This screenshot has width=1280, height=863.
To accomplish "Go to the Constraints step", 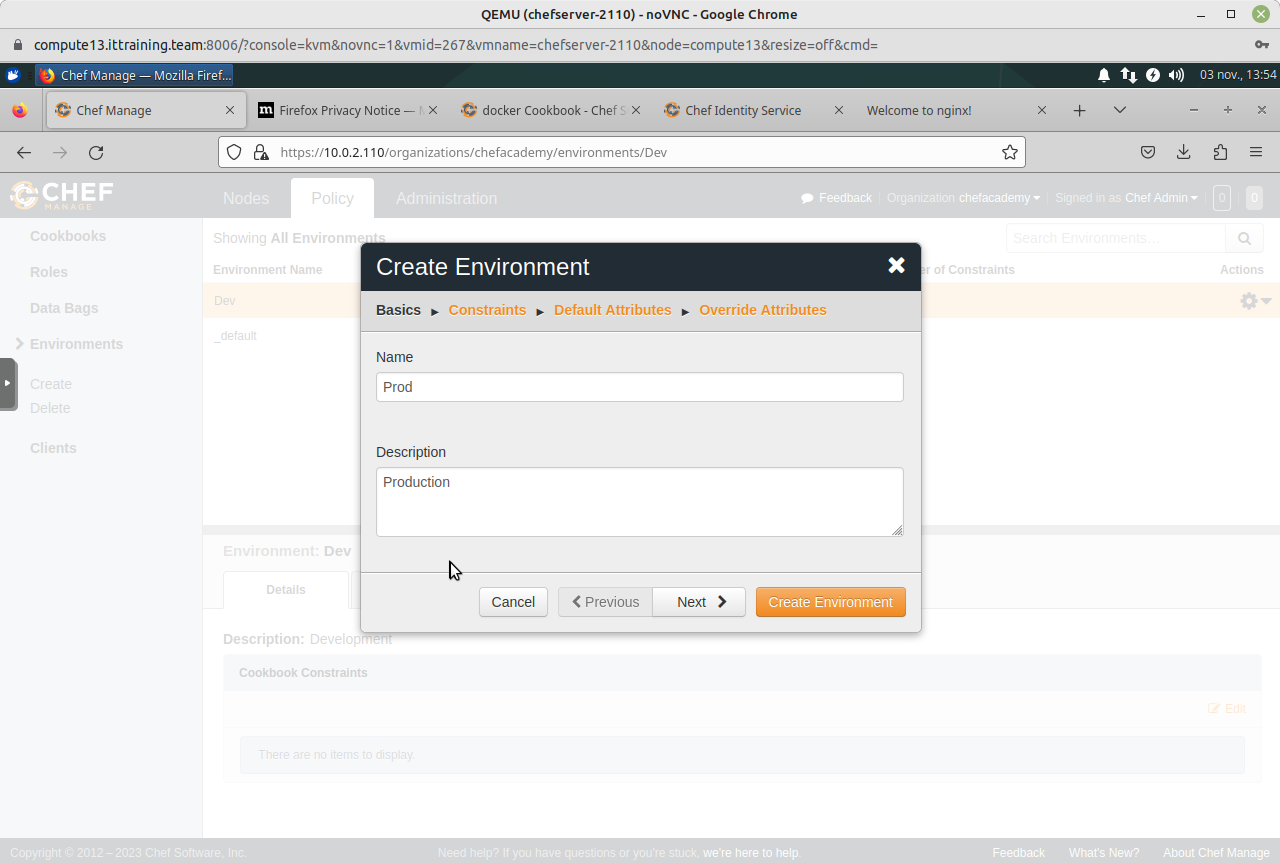I will point(487,310).
